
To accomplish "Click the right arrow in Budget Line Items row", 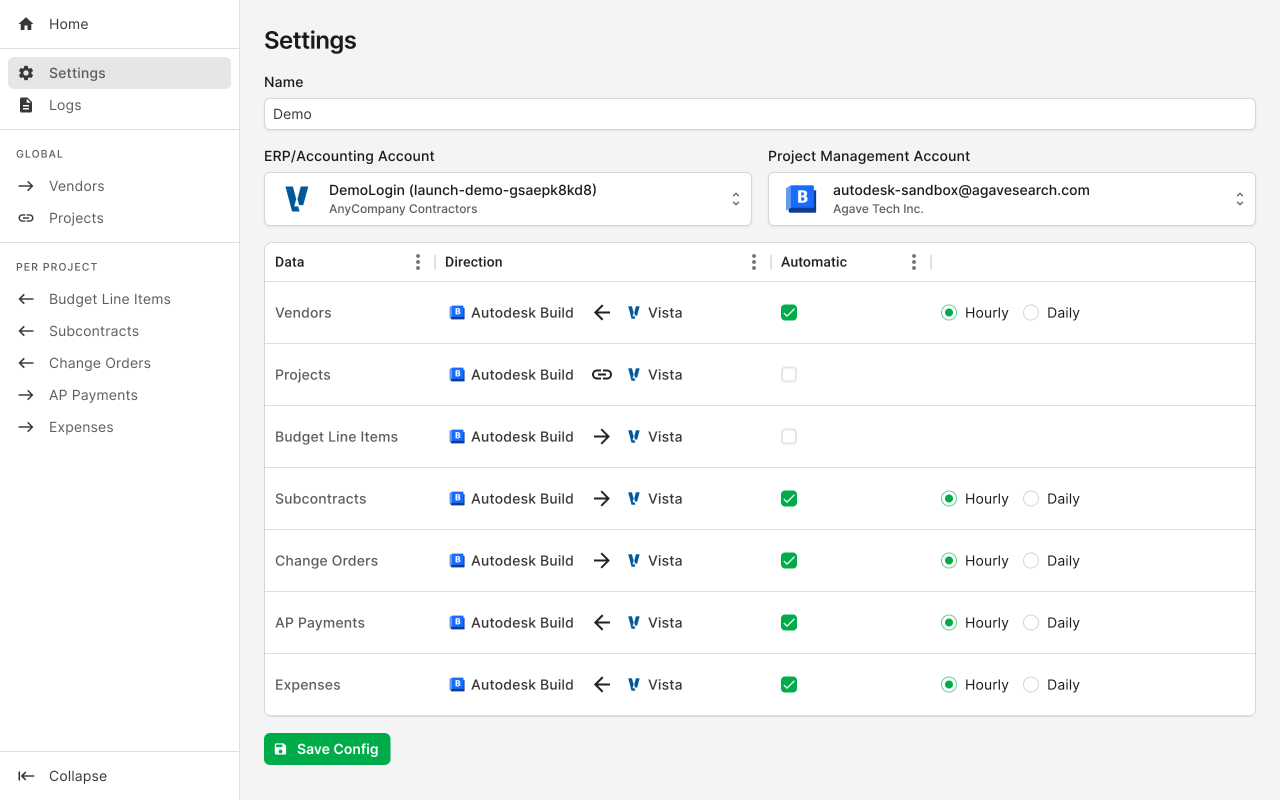I will [602, 437].
